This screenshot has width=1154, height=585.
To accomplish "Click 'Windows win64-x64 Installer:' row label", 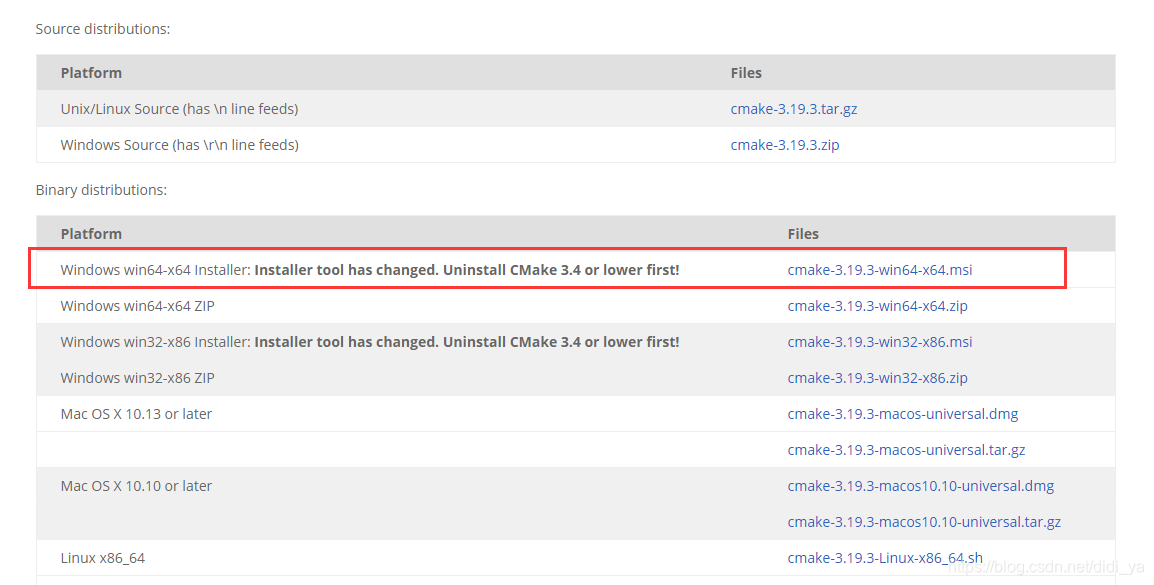I will point(155,270).
